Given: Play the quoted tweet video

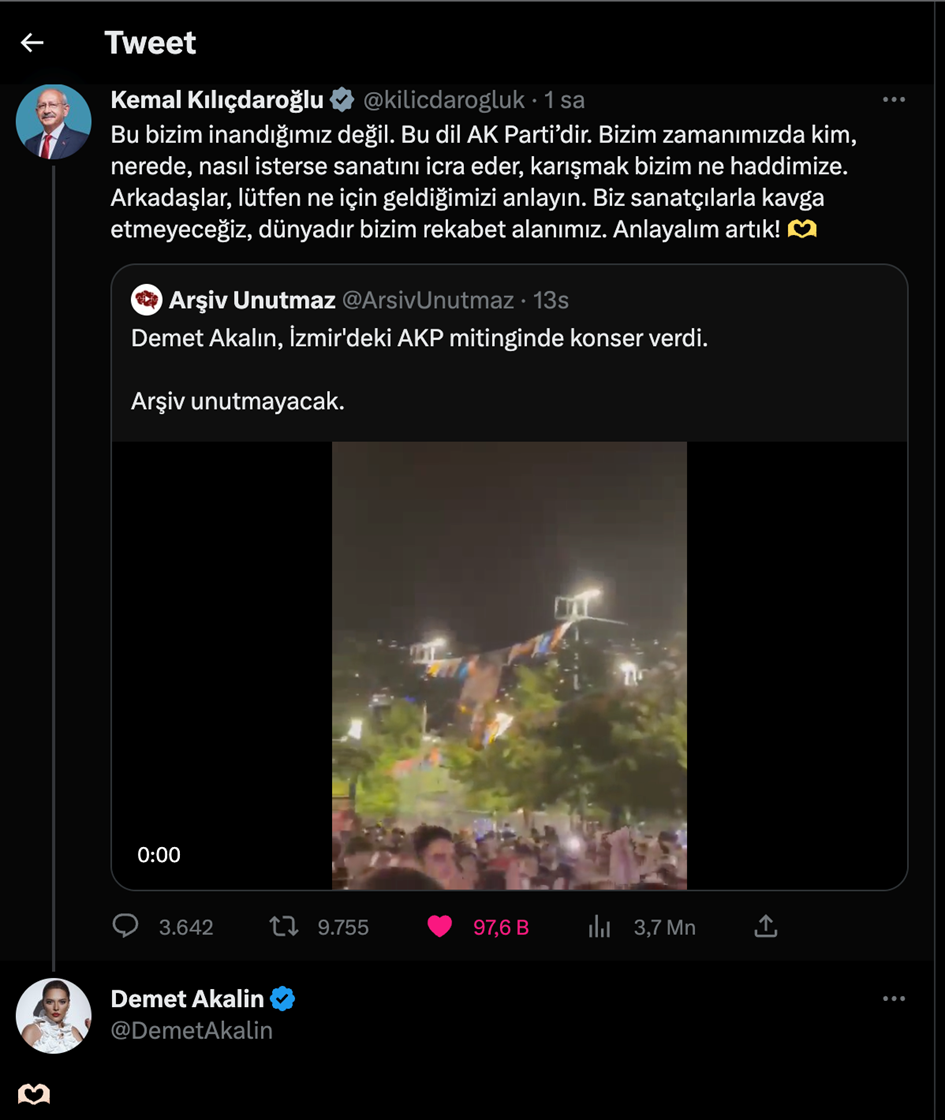Looking at the screenshot, I should 509,665.
